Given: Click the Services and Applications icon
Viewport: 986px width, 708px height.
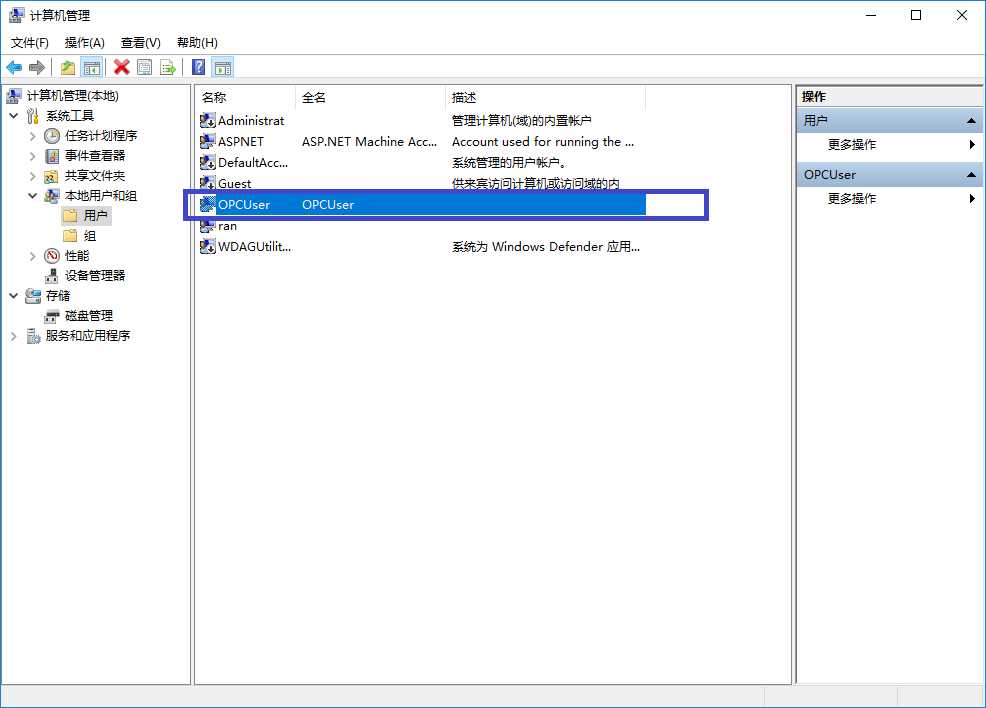Looking at the screenshot, I should [33, 336].
